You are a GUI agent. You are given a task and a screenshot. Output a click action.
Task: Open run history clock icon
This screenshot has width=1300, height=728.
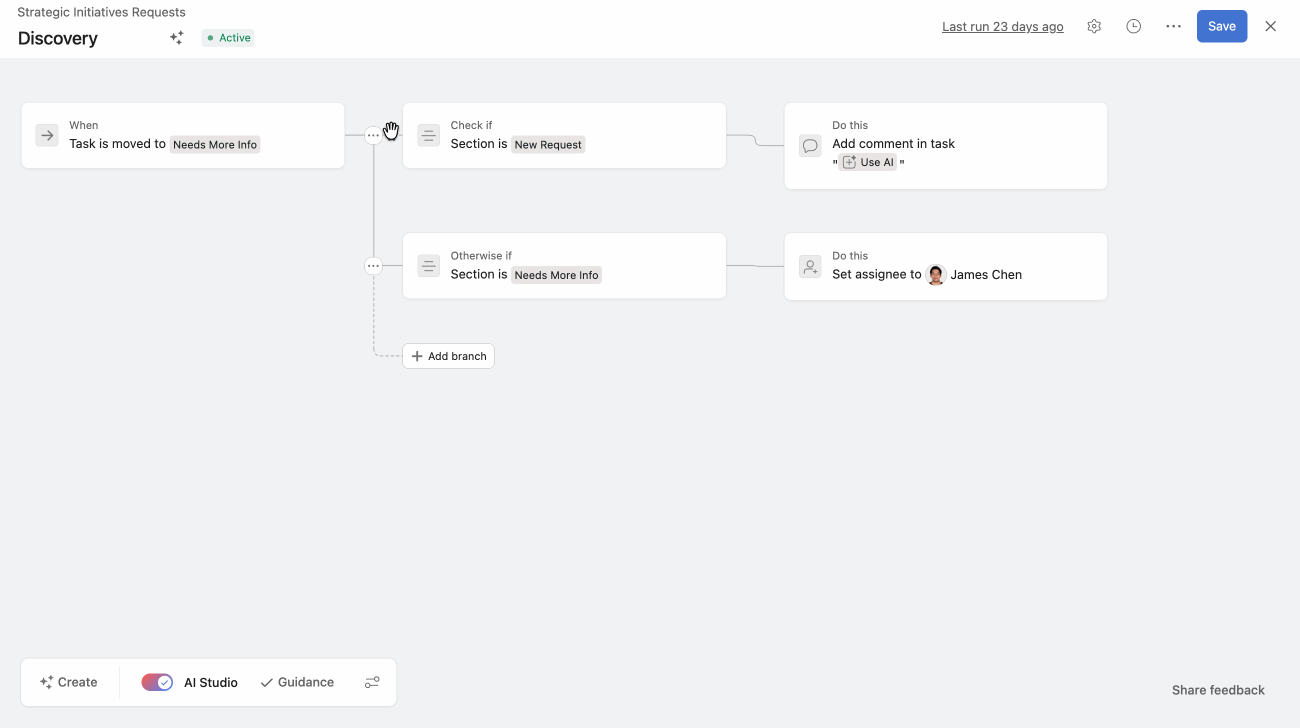1133,27
